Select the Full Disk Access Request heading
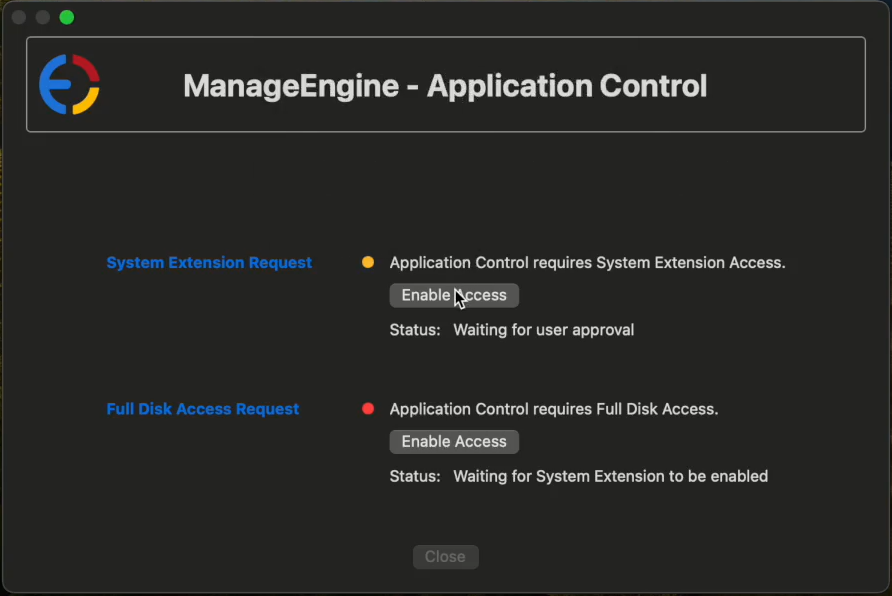Screen dimensions: 892x596 click(203, 409)
